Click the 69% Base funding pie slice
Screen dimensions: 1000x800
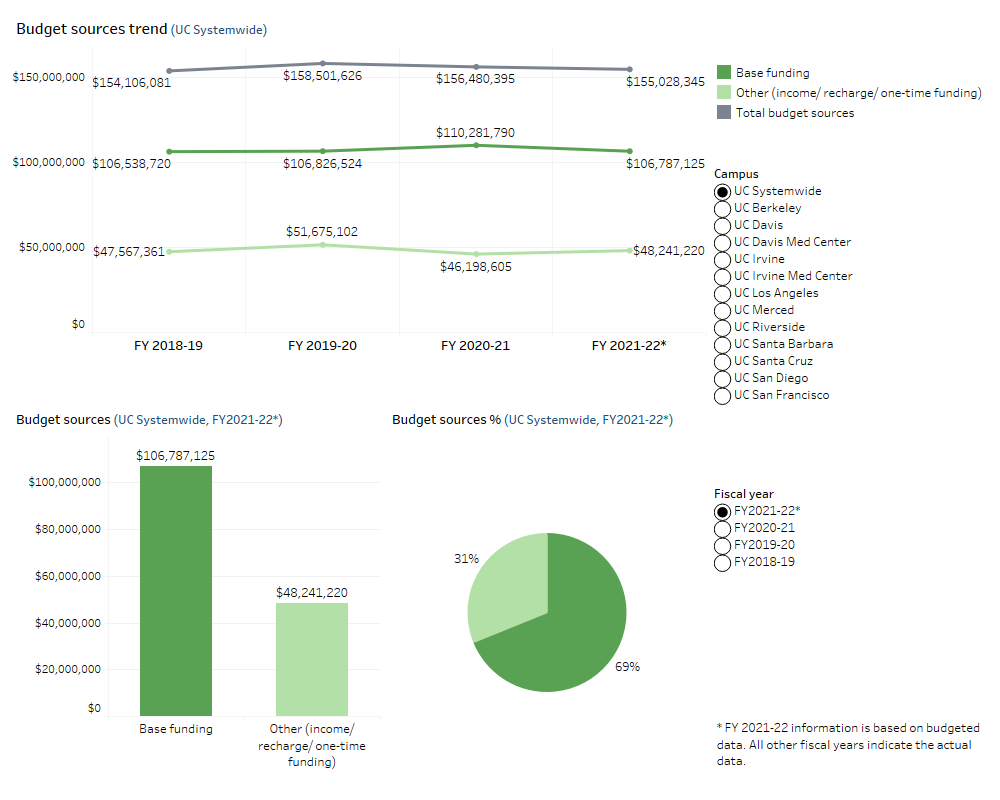pos(580,630)
